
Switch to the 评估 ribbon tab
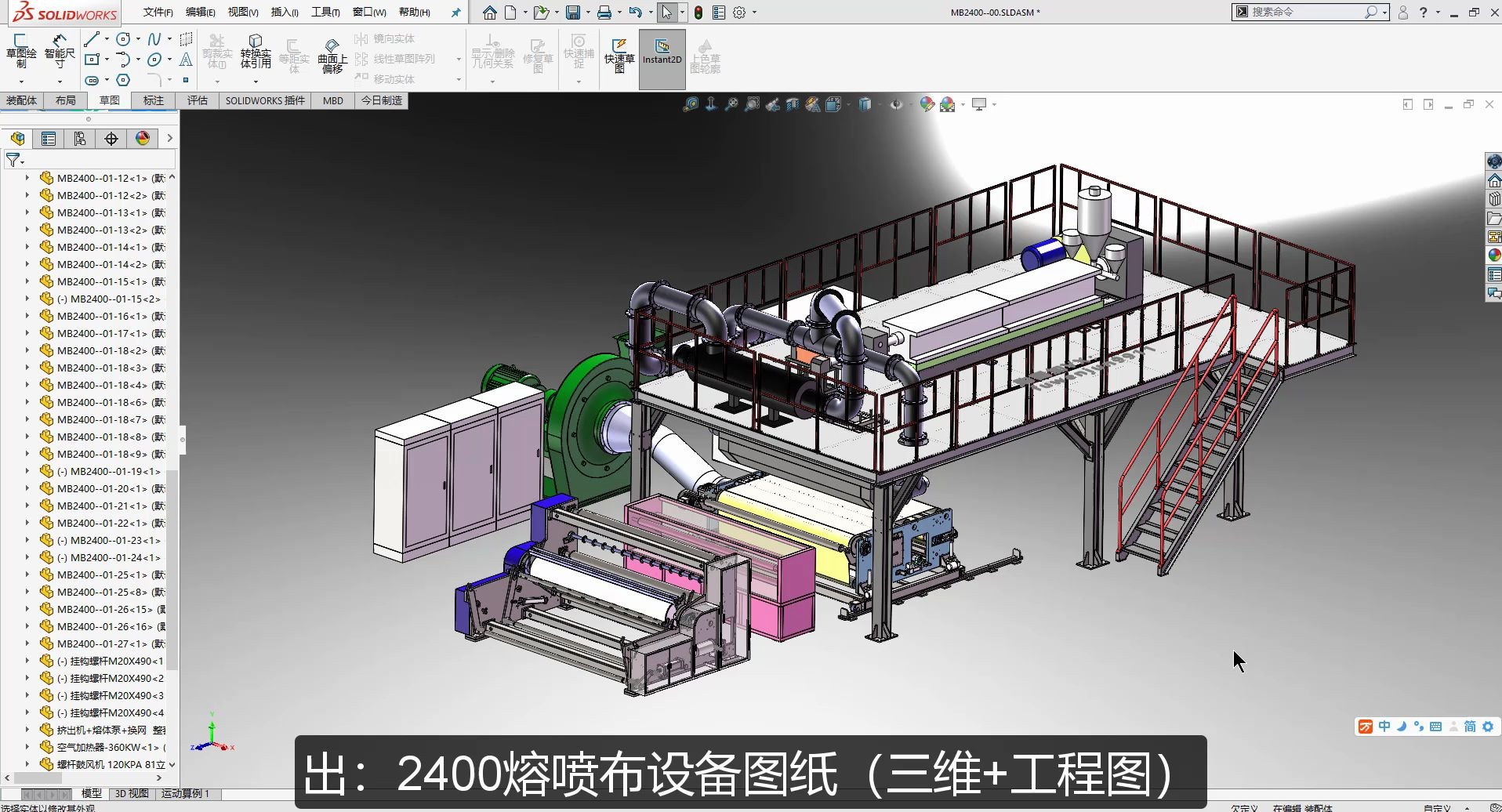[x=198, y=100]
